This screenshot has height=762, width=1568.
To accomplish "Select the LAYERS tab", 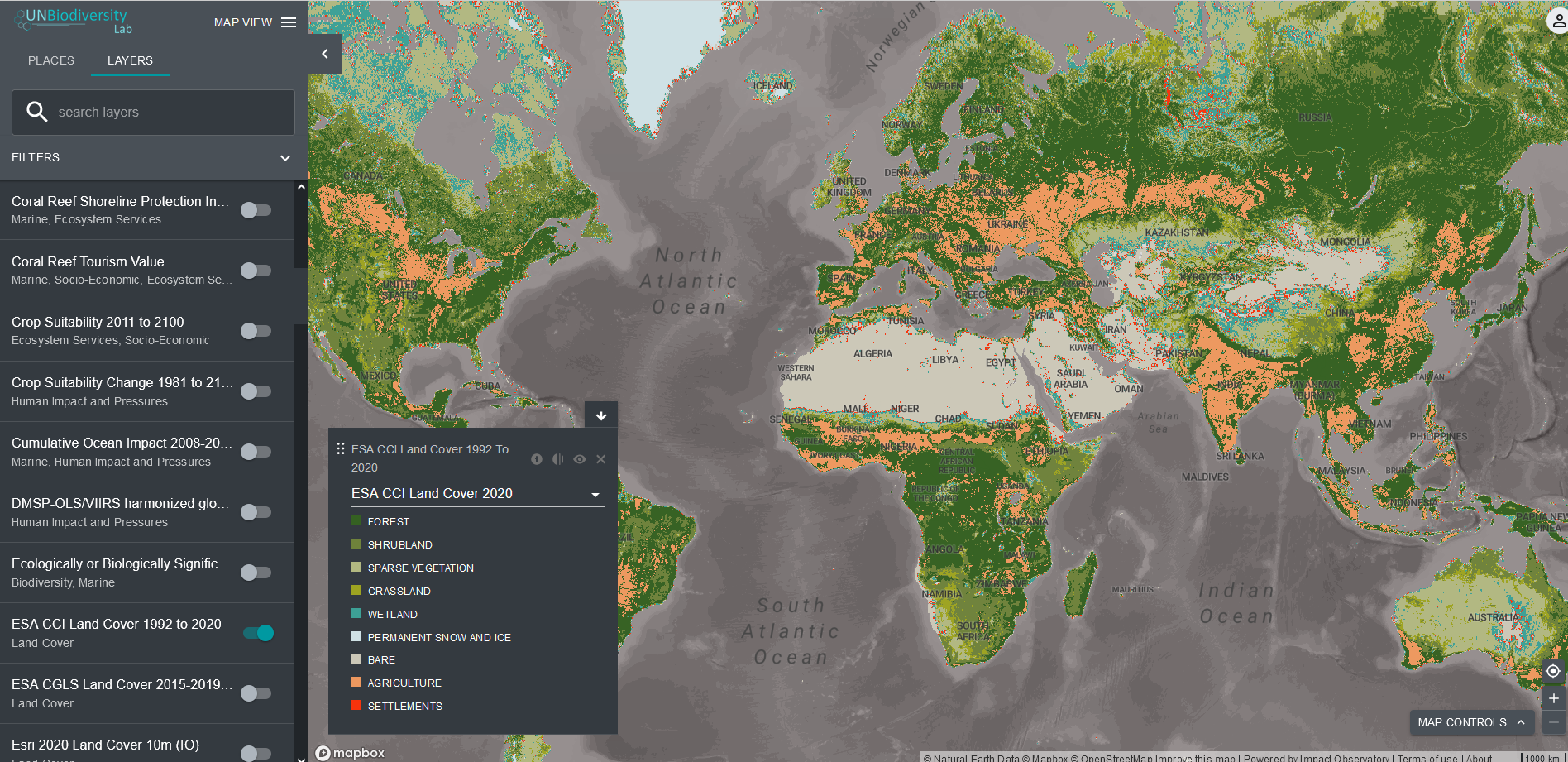I will [130, 60].
